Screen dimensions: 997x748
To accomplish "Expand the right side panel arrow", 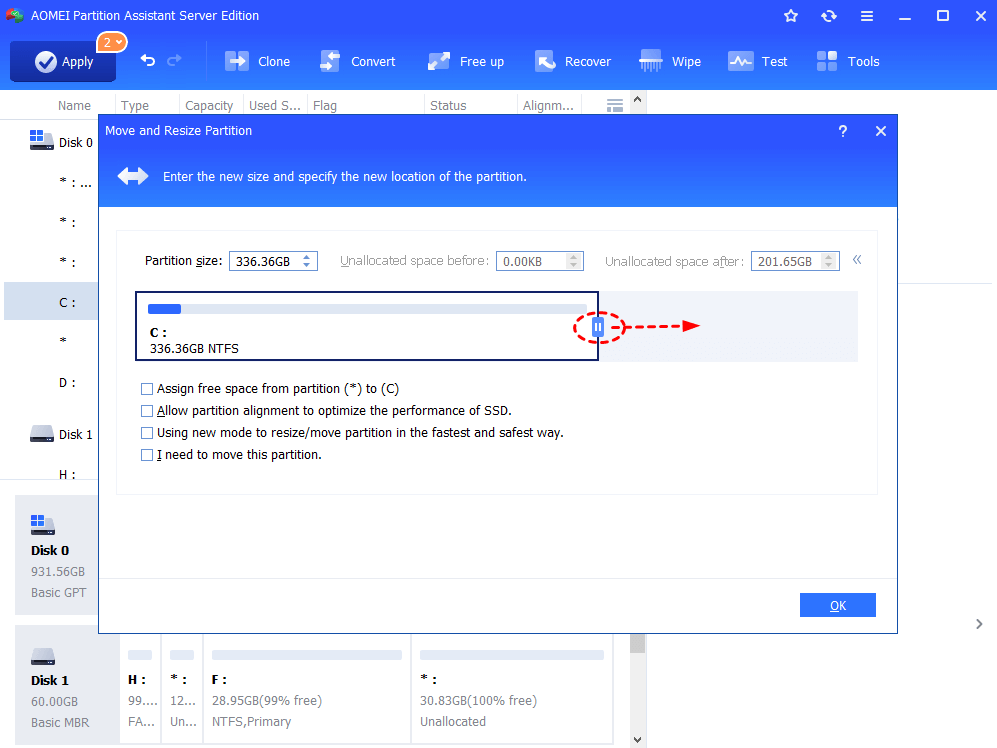I will coord(979,624).
